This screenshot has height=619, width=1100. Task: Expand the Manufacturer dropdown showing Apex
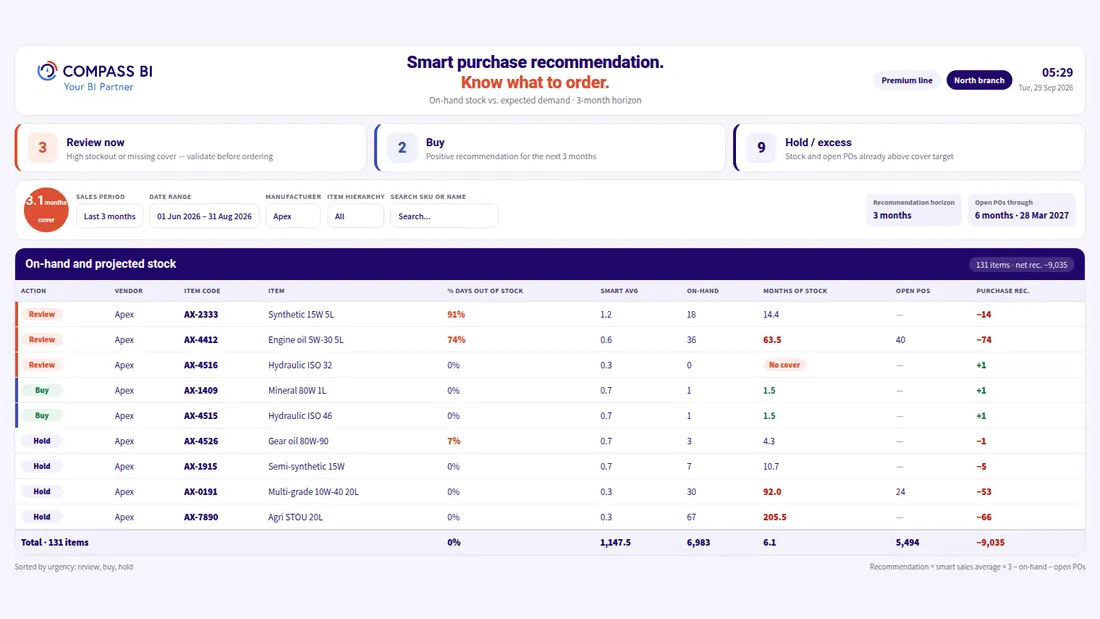(293, 216)
